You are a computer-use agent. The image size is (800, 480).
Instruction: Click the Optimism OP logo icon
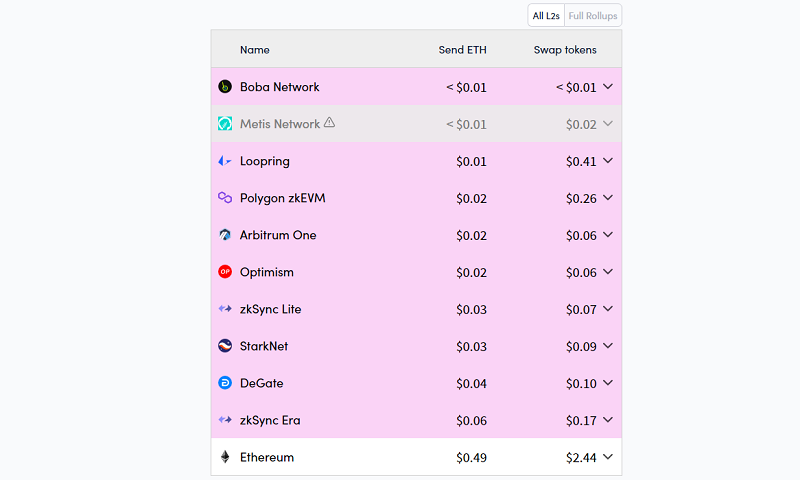click(225, 272)
